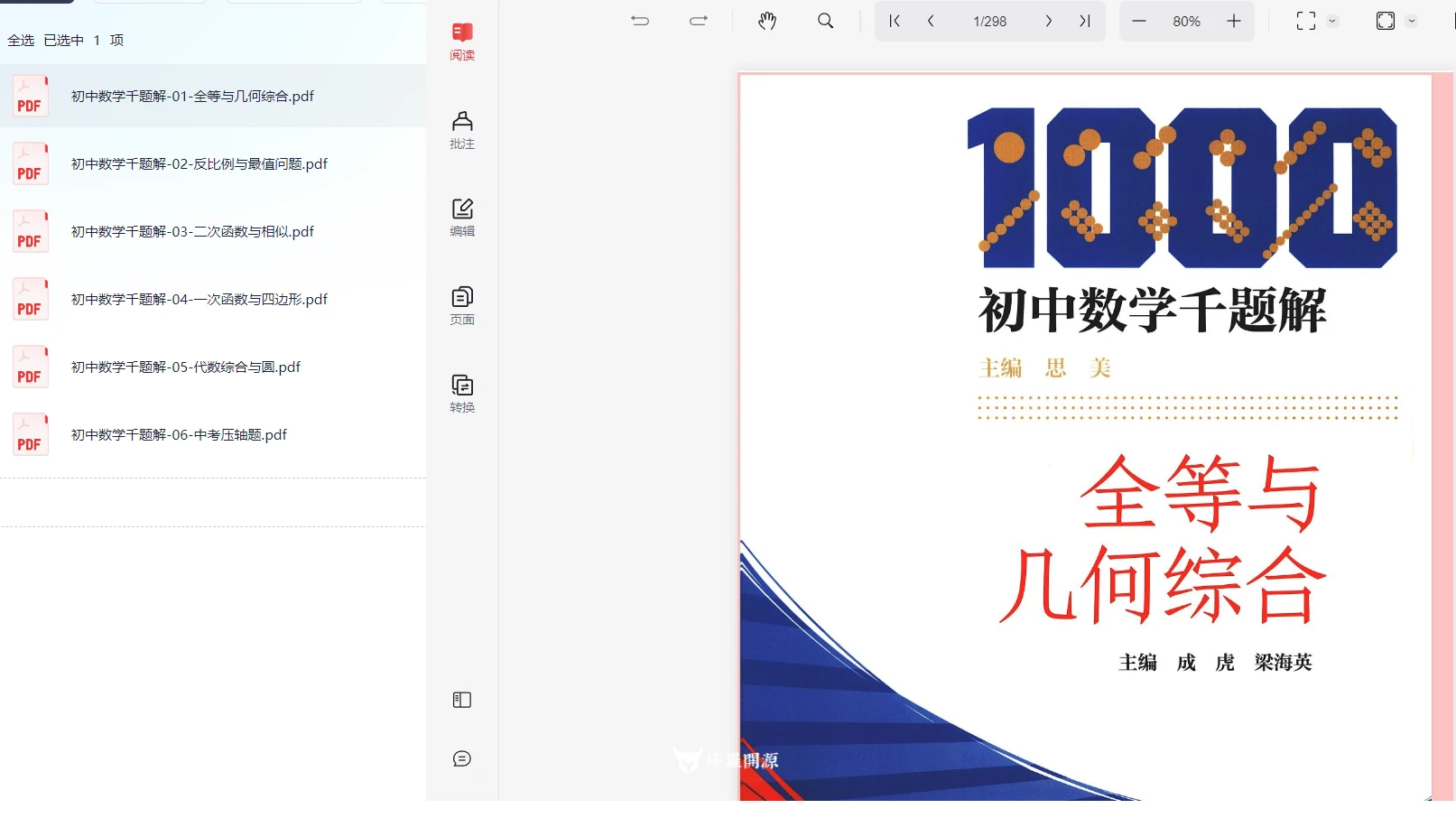Go to the next page

click(1048, 21)
